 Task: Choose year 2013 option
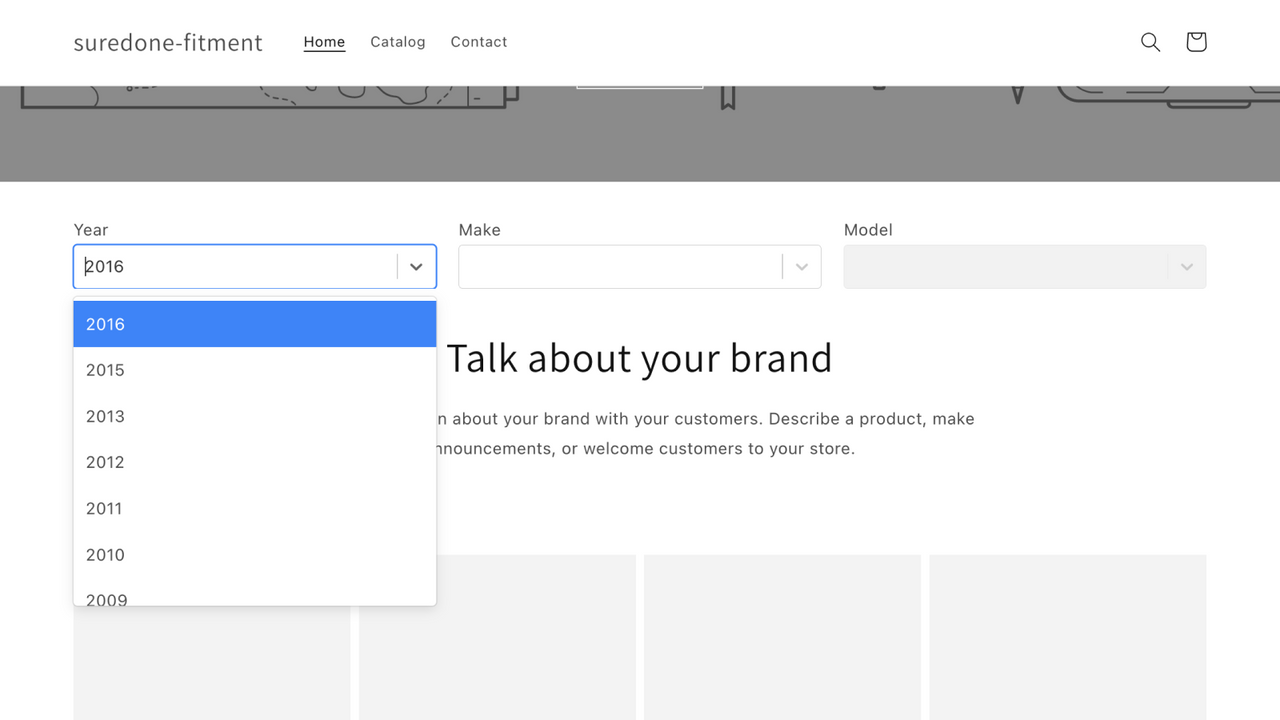tap(255, 416)
